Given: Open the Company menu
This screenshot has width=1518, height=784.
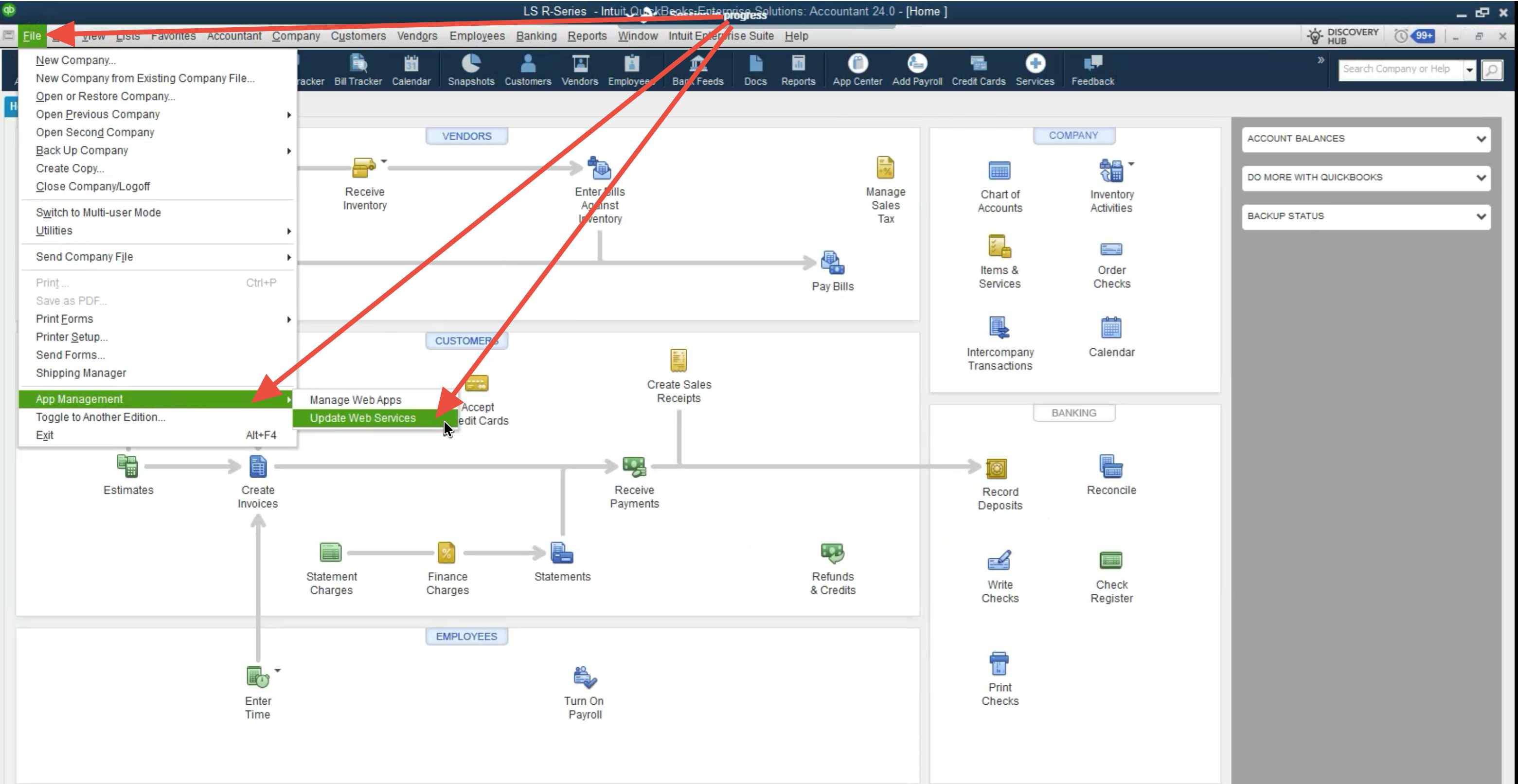Looking at the screenshot, I should [295, 36].
